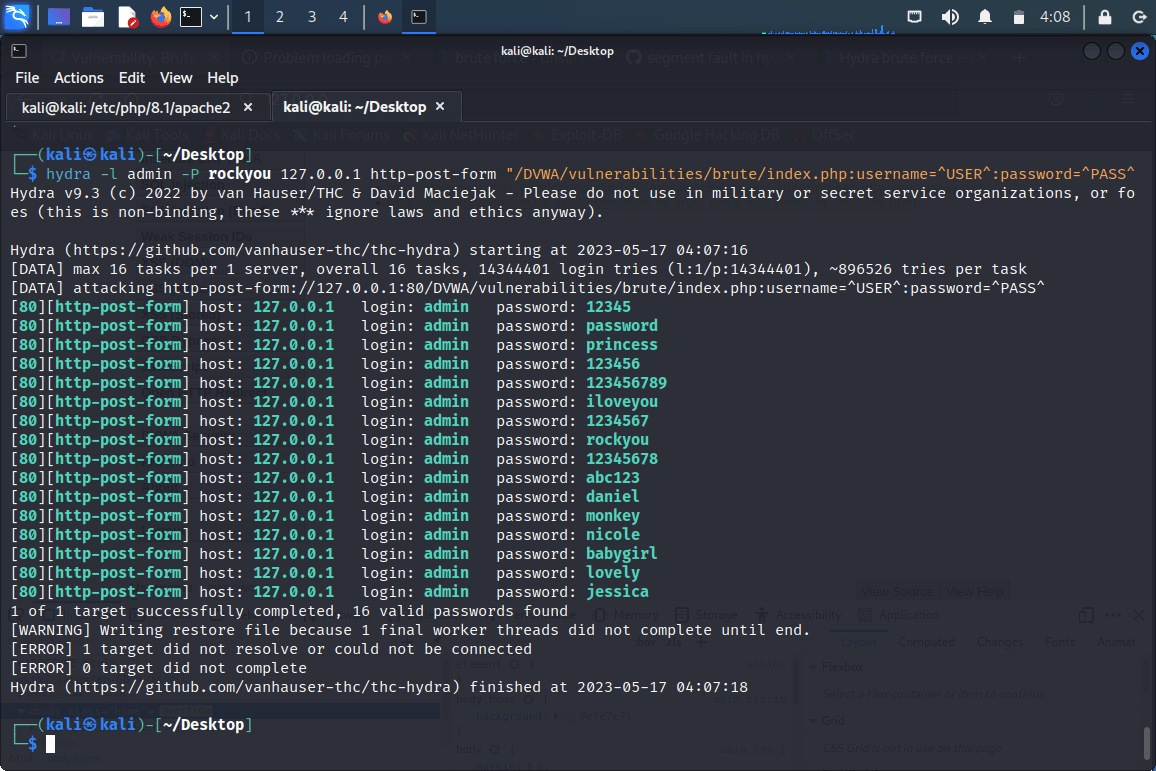Screen dimensions: 1156x771
Task: Check the battery power icon
Action: click(x=1018, y=16)
